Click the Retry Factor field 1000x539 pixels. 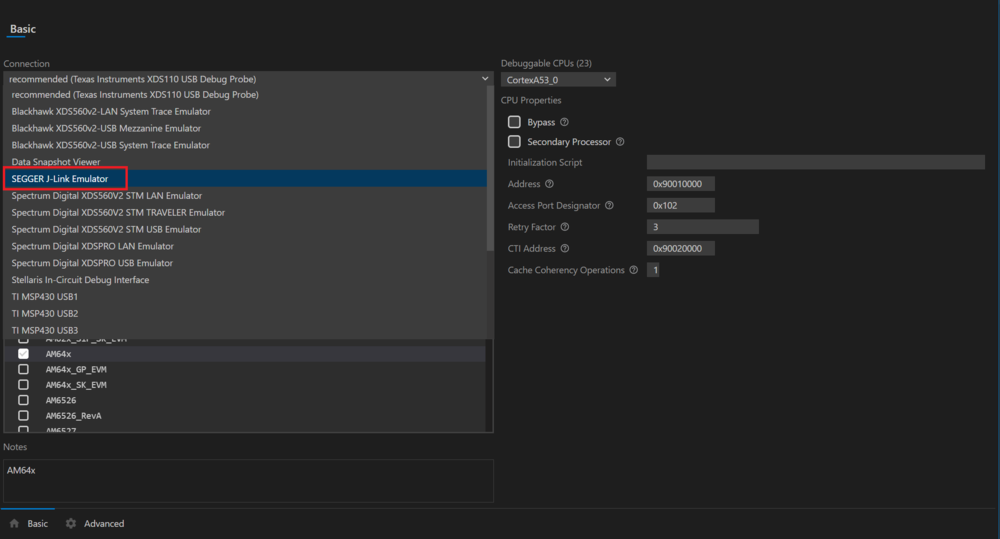[x=703, y=227]
